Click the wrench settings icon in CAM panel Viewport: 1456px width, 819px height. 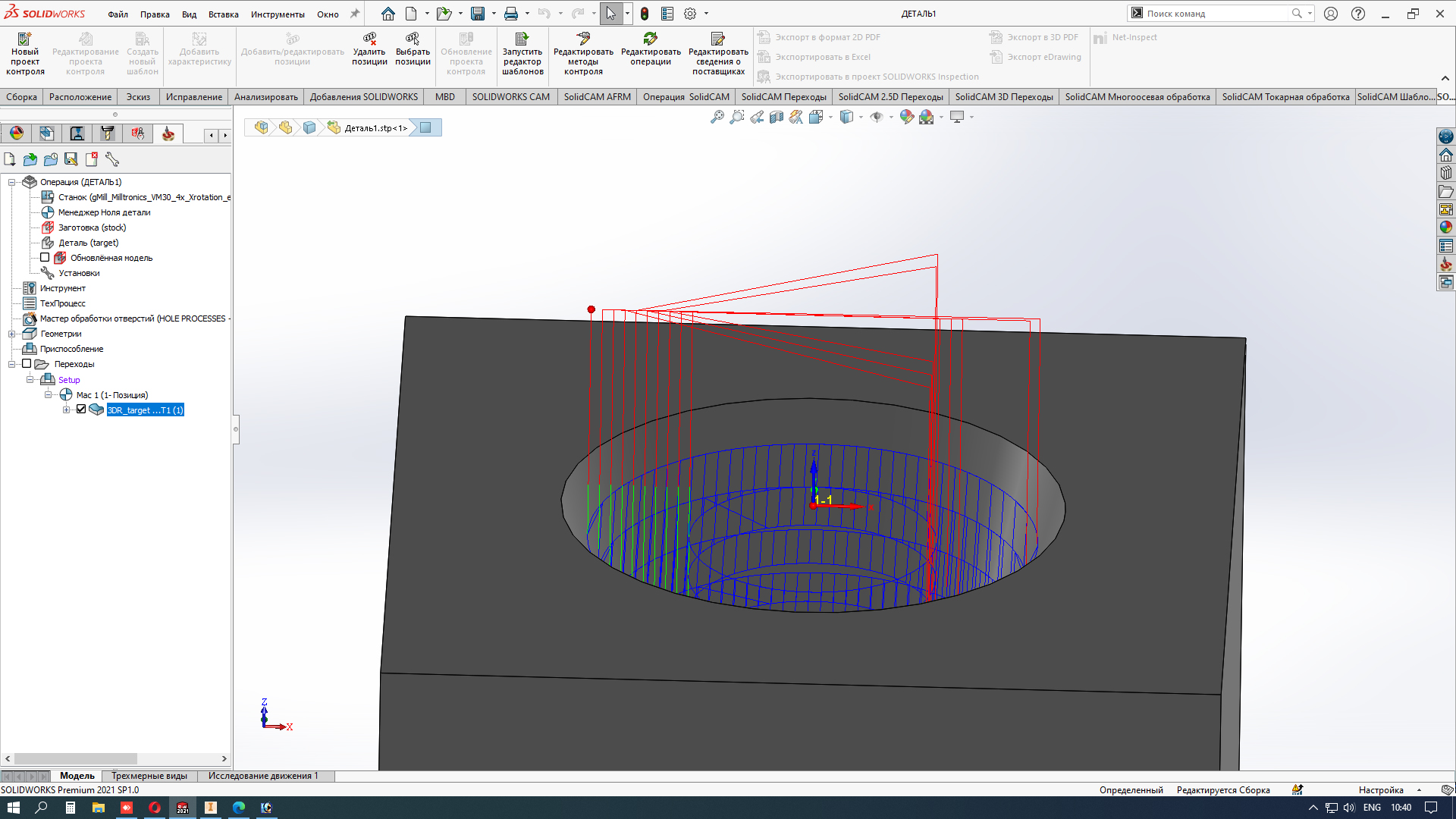[x=112, y=159]
